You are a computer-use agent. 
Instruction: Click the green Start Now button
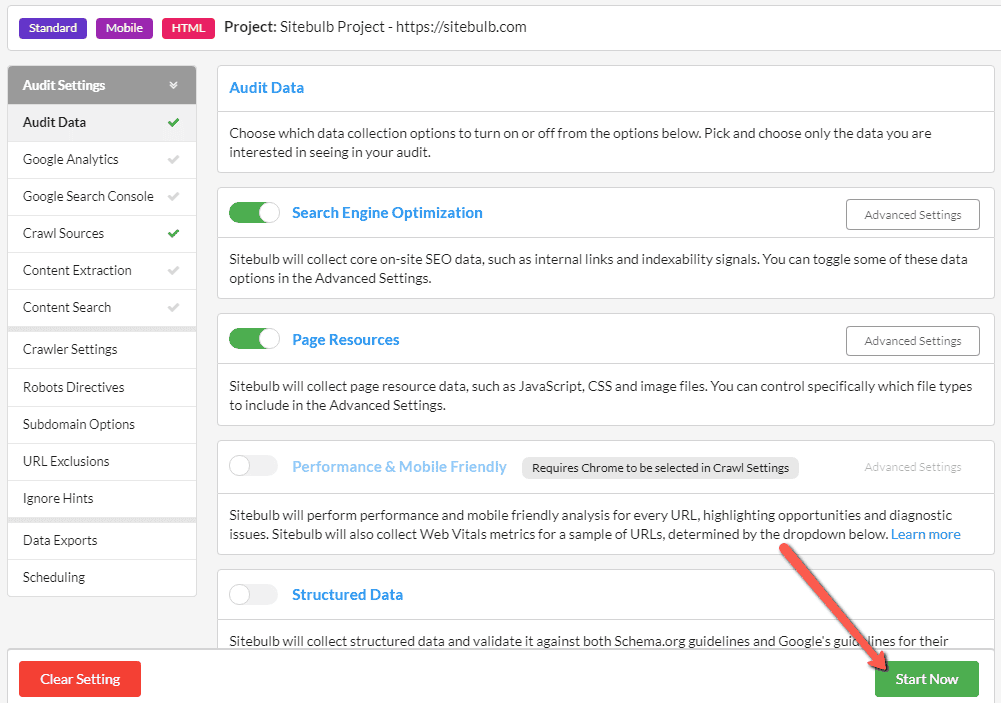[x=927, y=679]
